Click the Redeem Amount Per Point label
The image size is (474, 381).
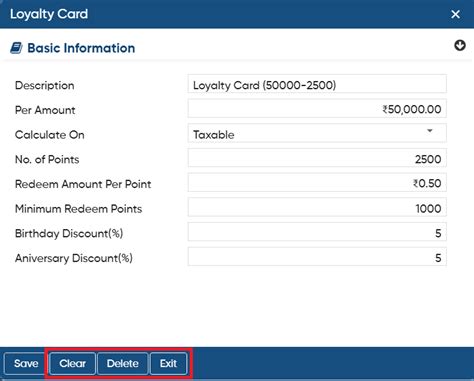pos(83,184)
